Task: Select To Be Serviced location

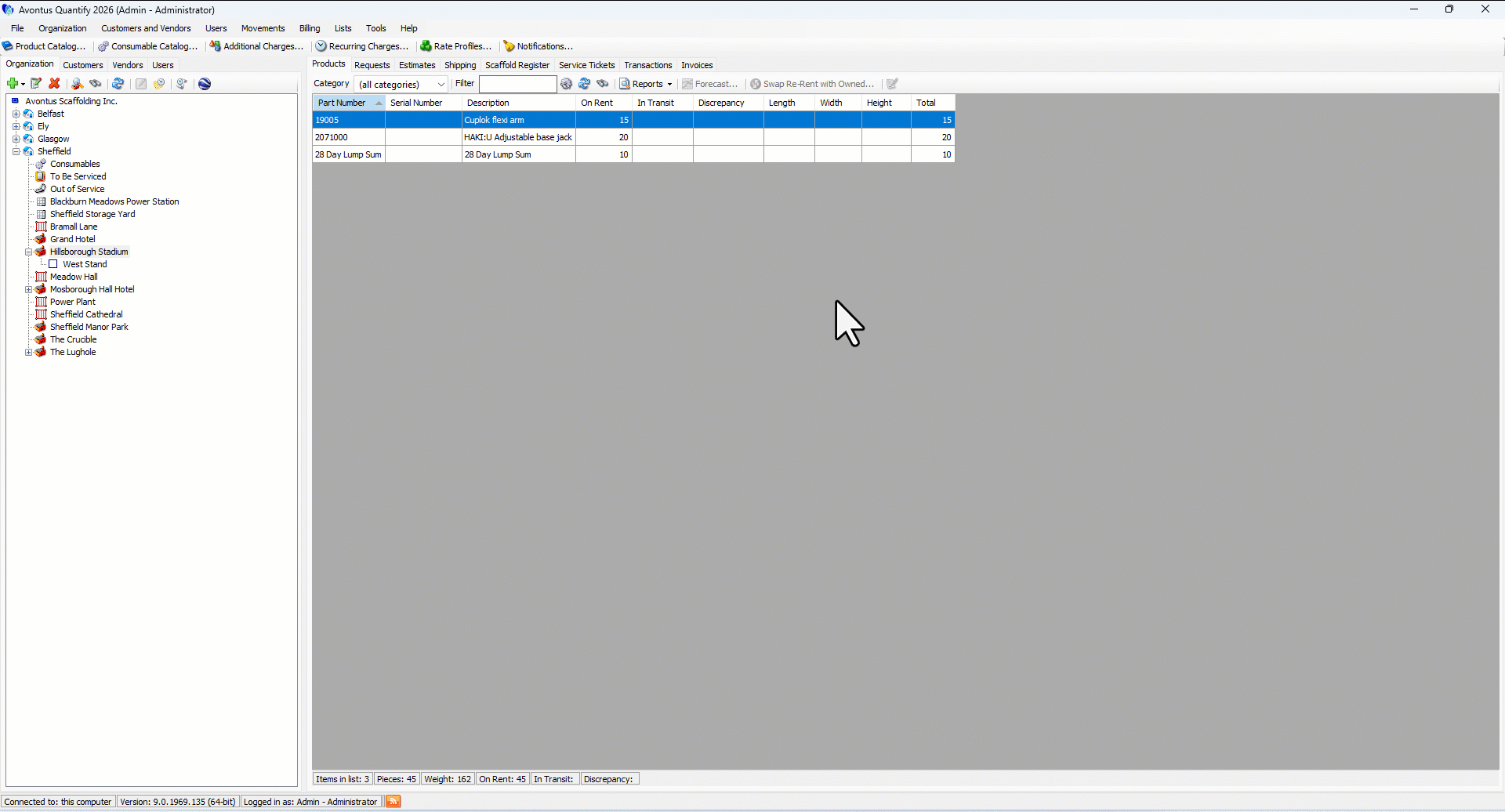Action: [78, 176]
